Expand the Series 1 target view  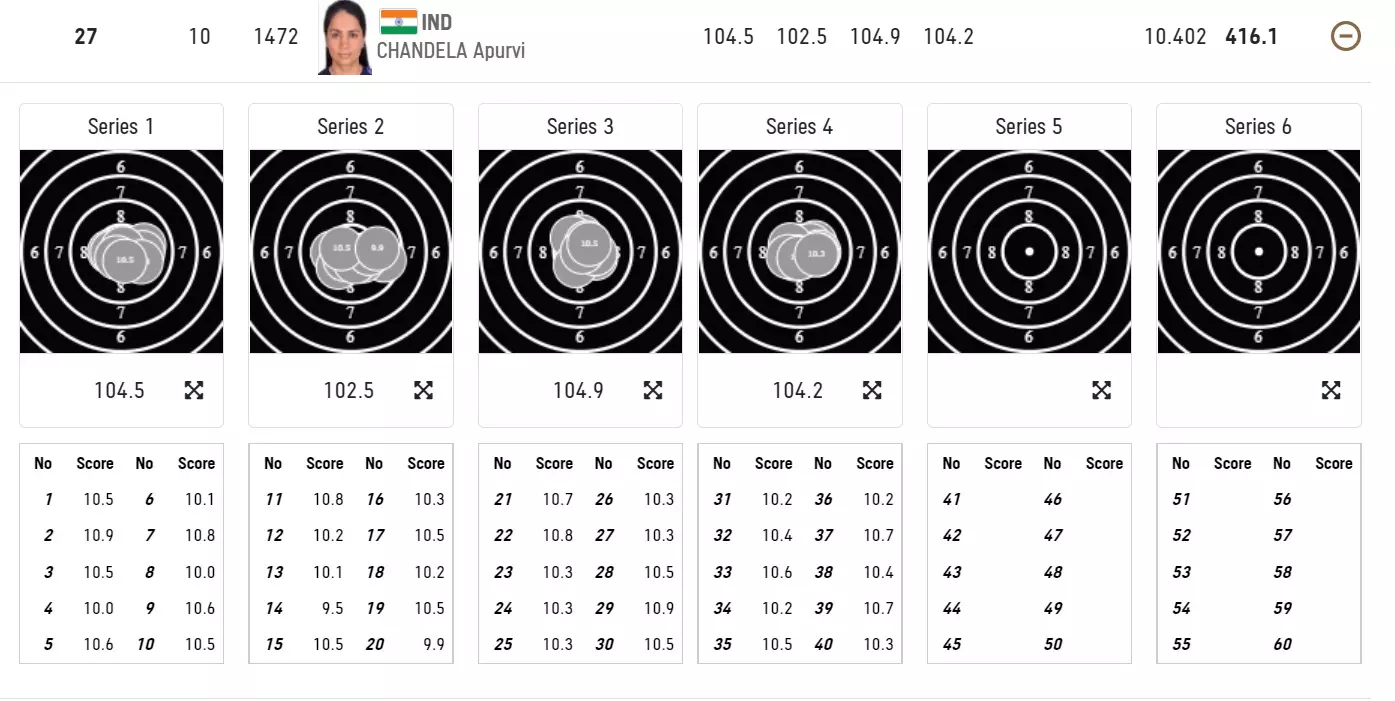194,390
